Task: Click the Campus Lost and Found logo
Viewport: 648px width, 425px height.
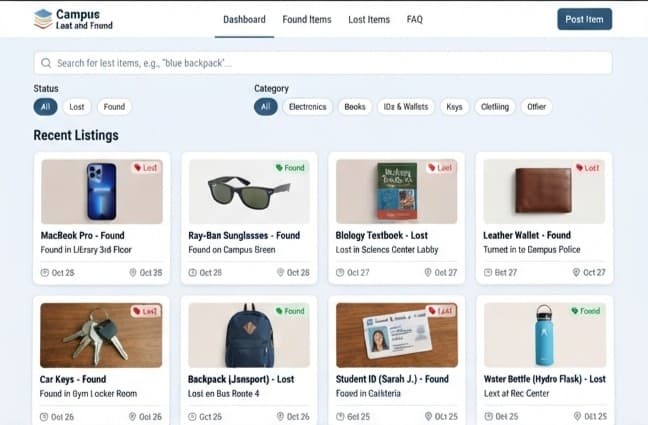Action: (x=73, y=19)
